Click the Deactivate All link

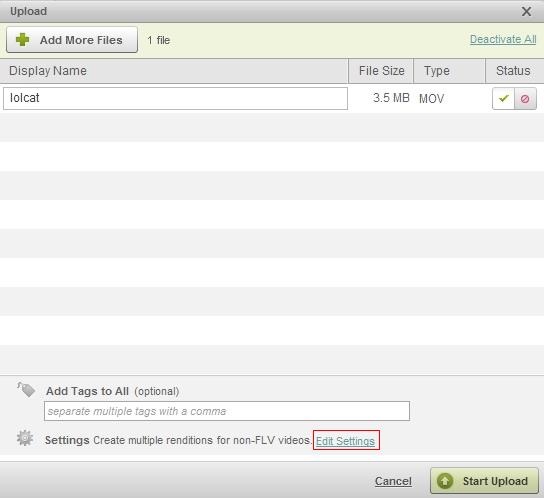pyautogui.click(x=503, y=39)
